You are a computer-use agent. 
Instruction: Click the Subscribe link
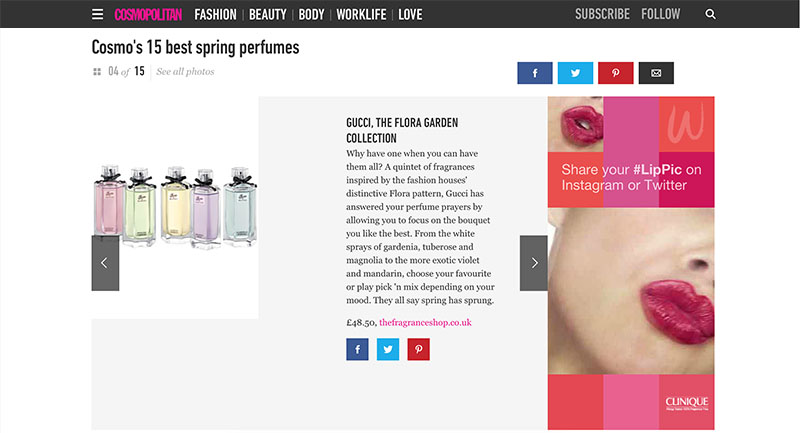tap(603, 14)
